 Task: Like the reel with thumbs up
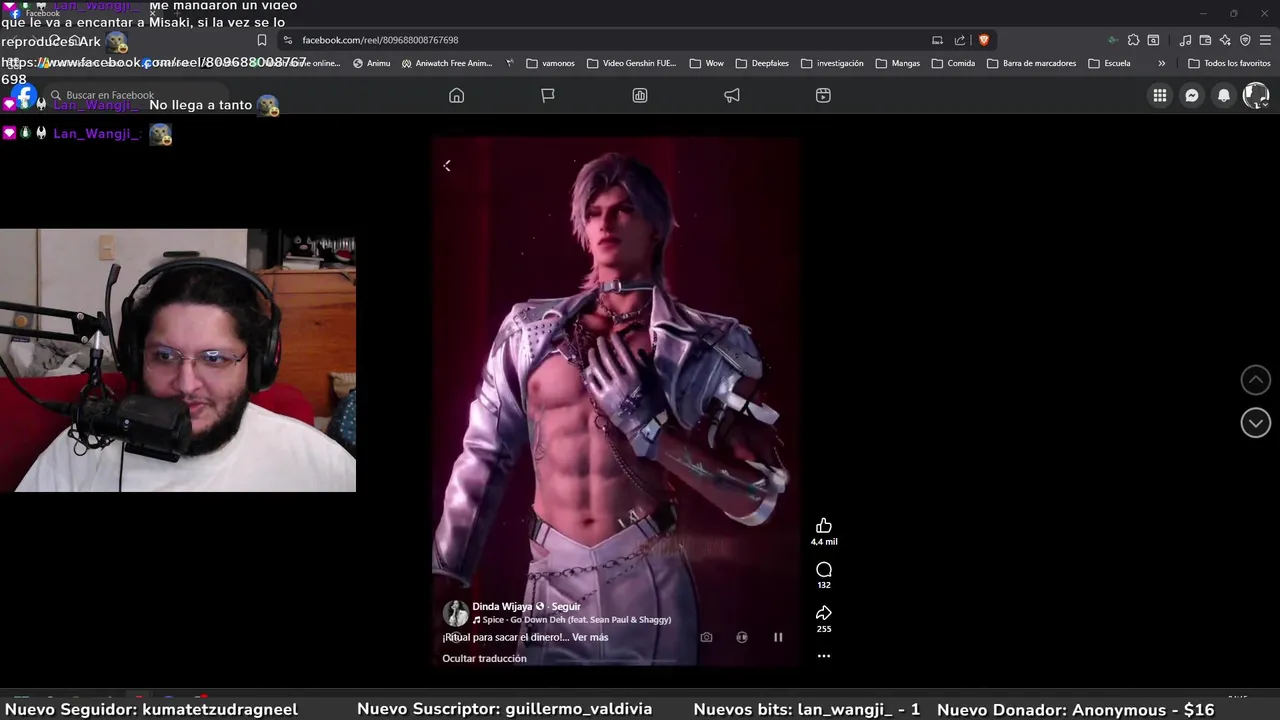(824, 526)
